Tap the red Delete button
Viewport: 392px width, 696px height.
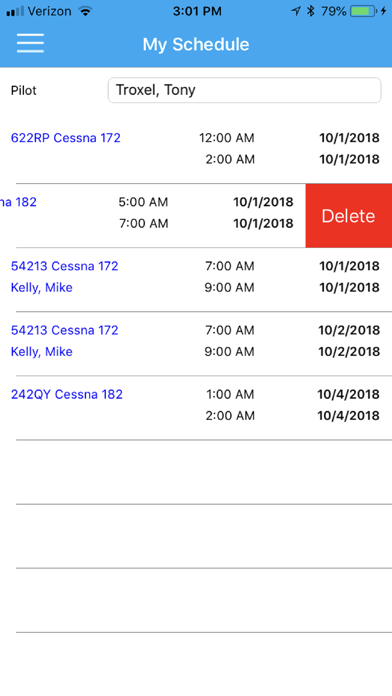[348, 216]
